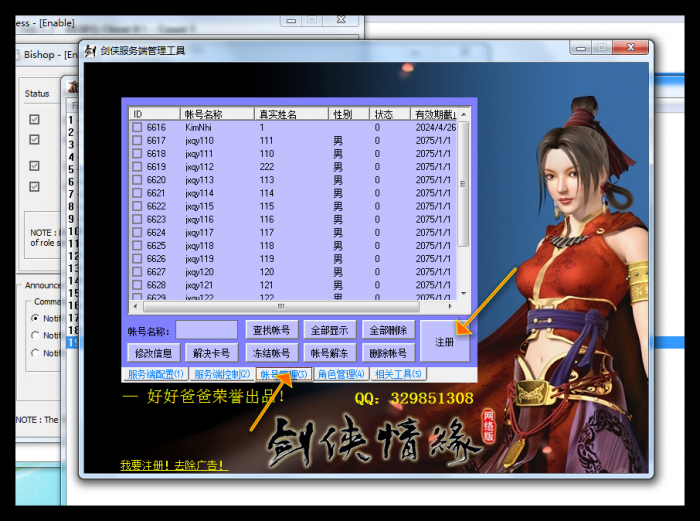Image resolution: width=700 pixels, height=521 pixels.
Task: Mark the checkbox next to ID 6625
Action: point(137,246)
